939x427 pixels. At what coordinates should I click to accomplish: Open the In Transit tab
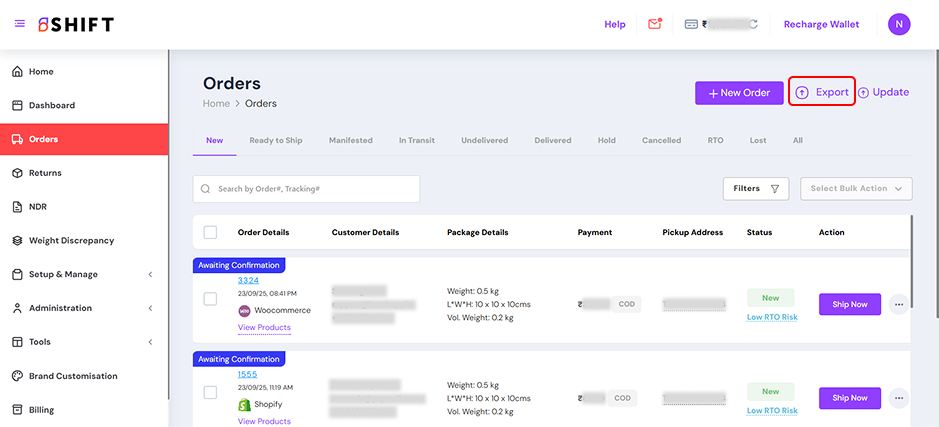pyautogui.click(x=416, y=141)
